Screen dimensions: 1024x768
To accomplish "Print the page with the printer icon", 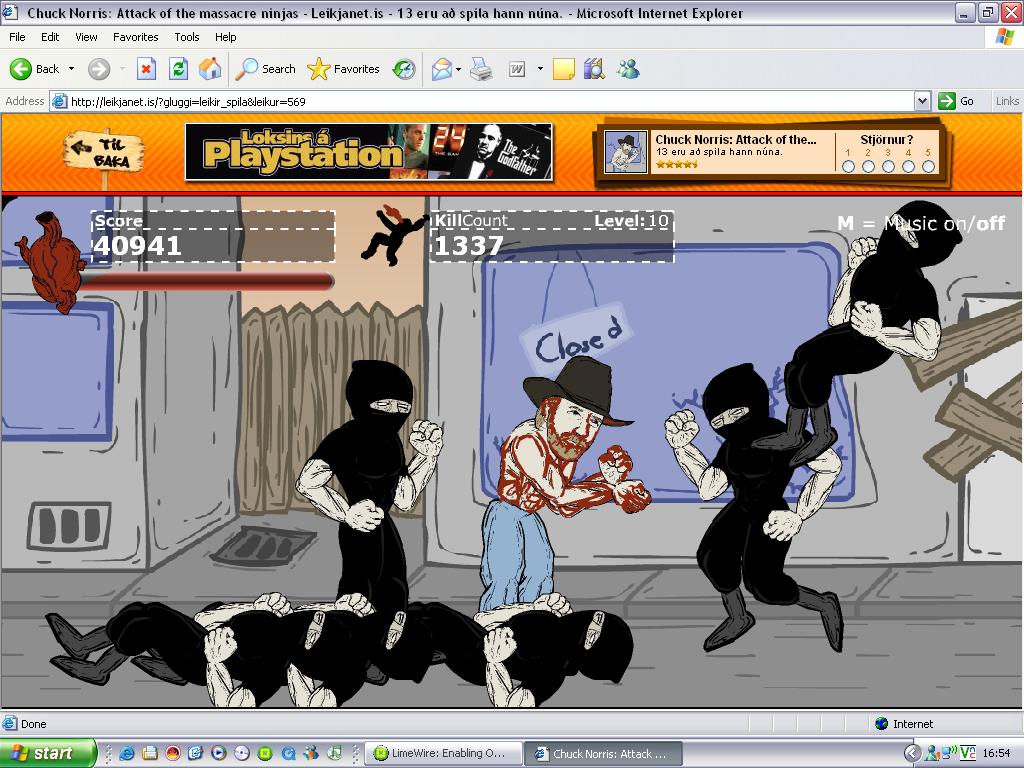I will click(x=481, y=69).
